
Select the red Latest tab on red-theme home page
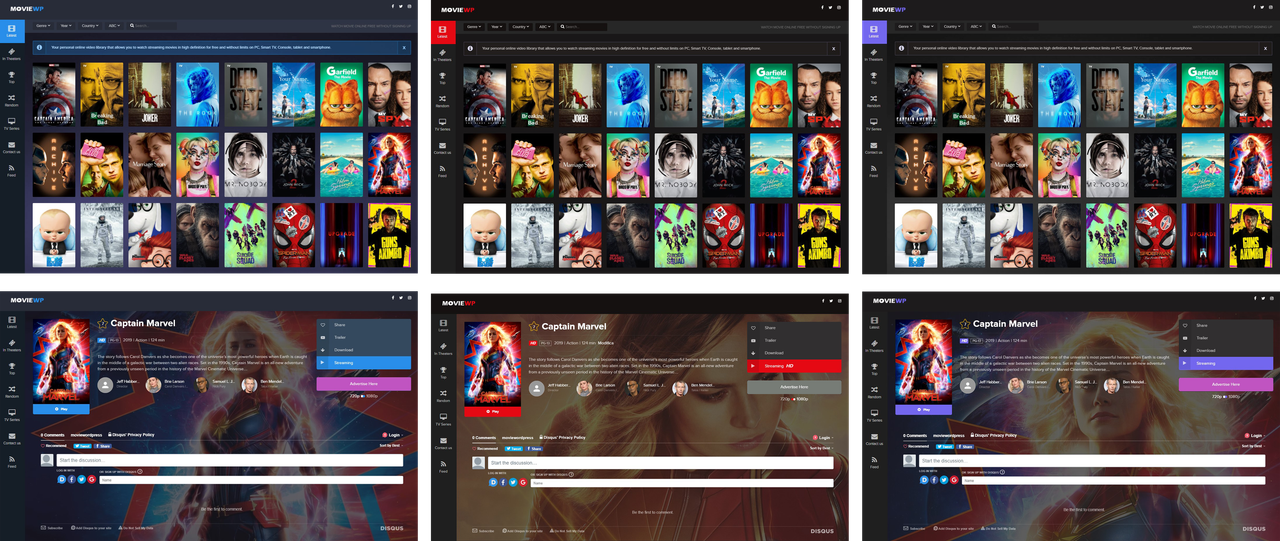(x=442, y=31)
